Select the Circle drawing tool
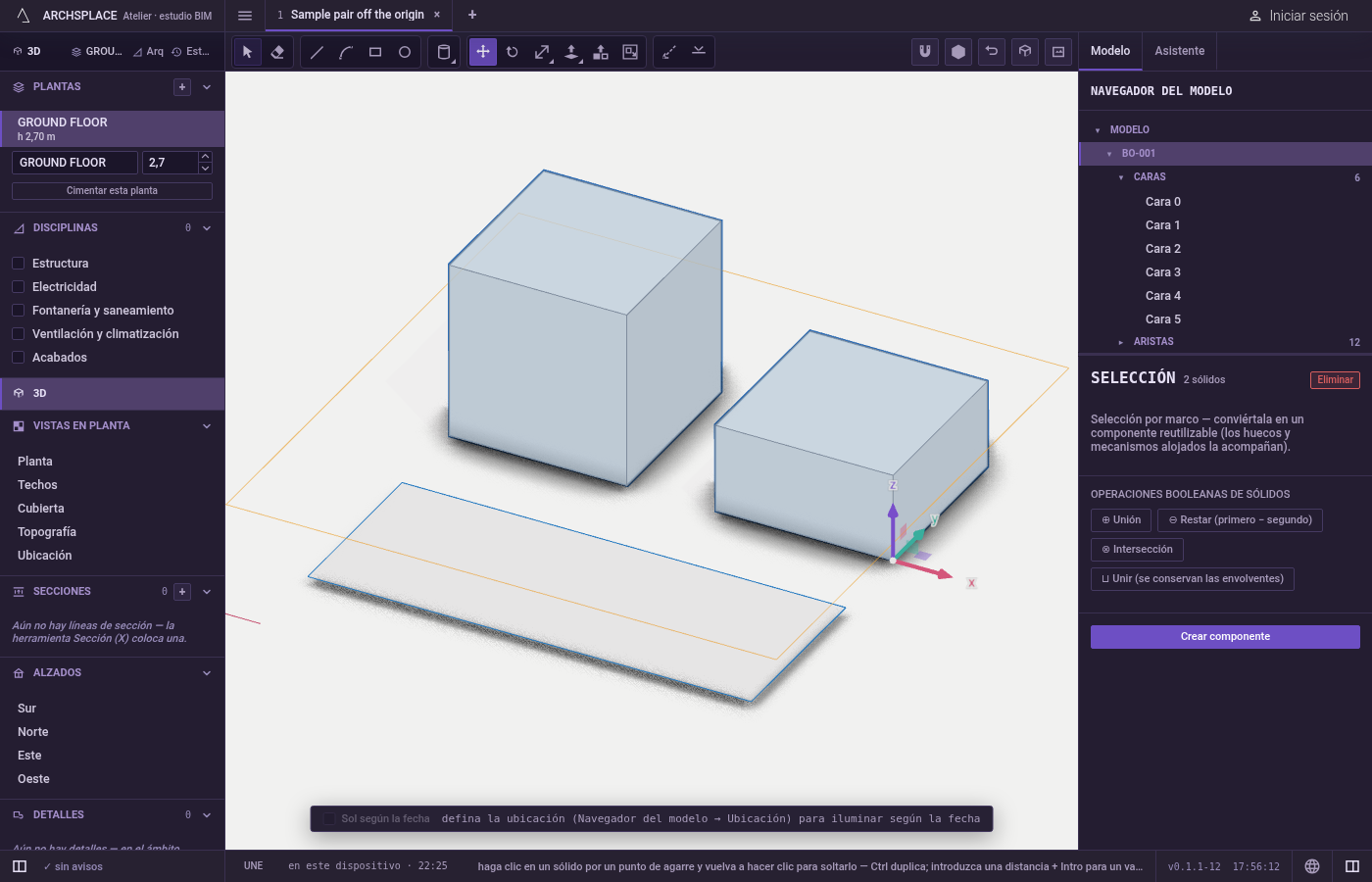The width and height of the screenshot is (1372, 882). click(x=405, y=52)
